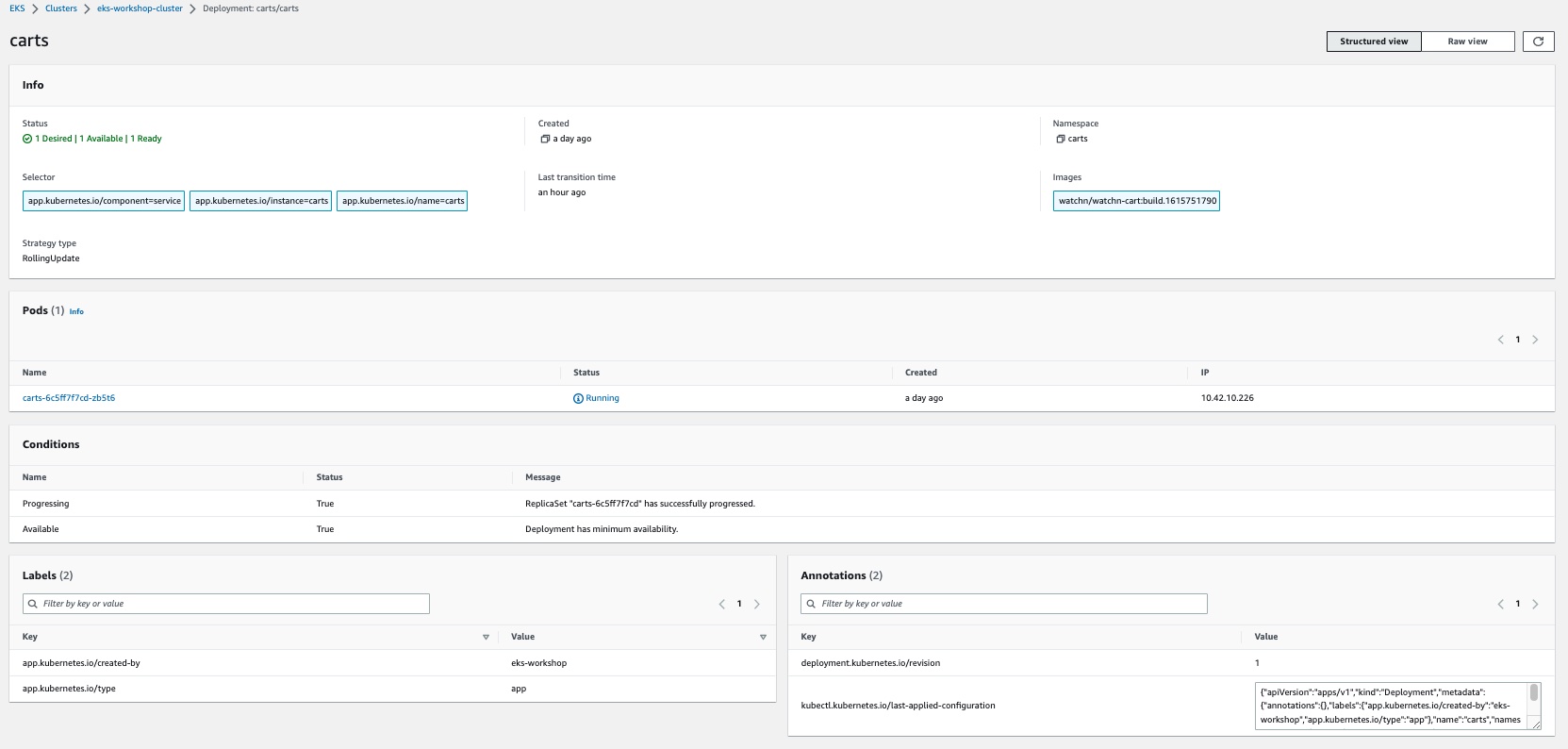Click the refresh icon button
This screenshot has width=1568, height=749.
1538,42
